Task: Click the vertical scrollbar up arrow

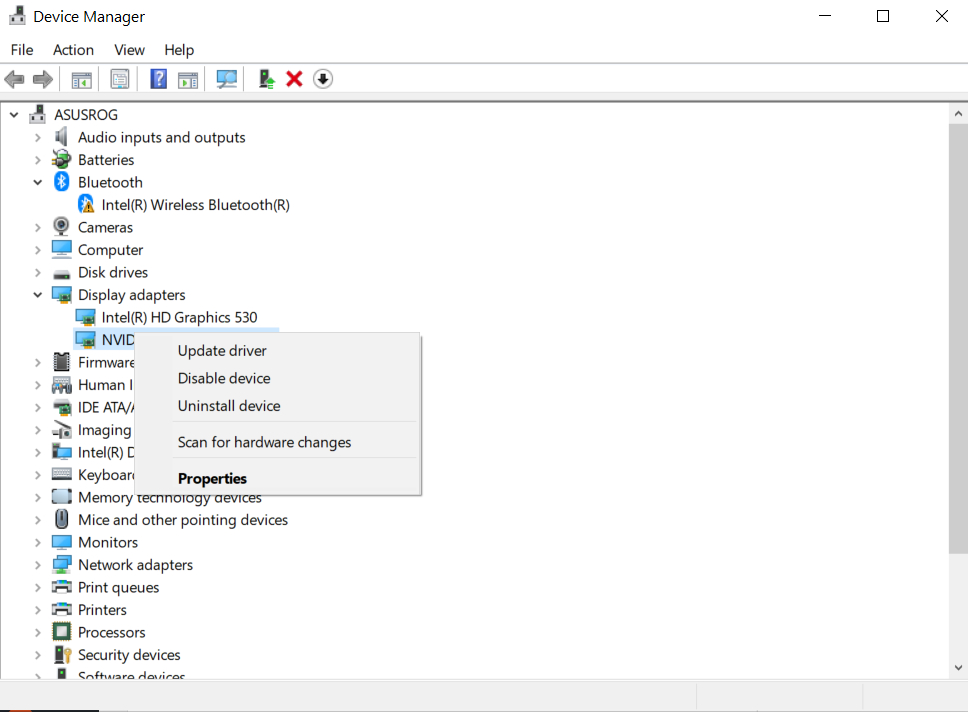Action: [x=958, y=114]
